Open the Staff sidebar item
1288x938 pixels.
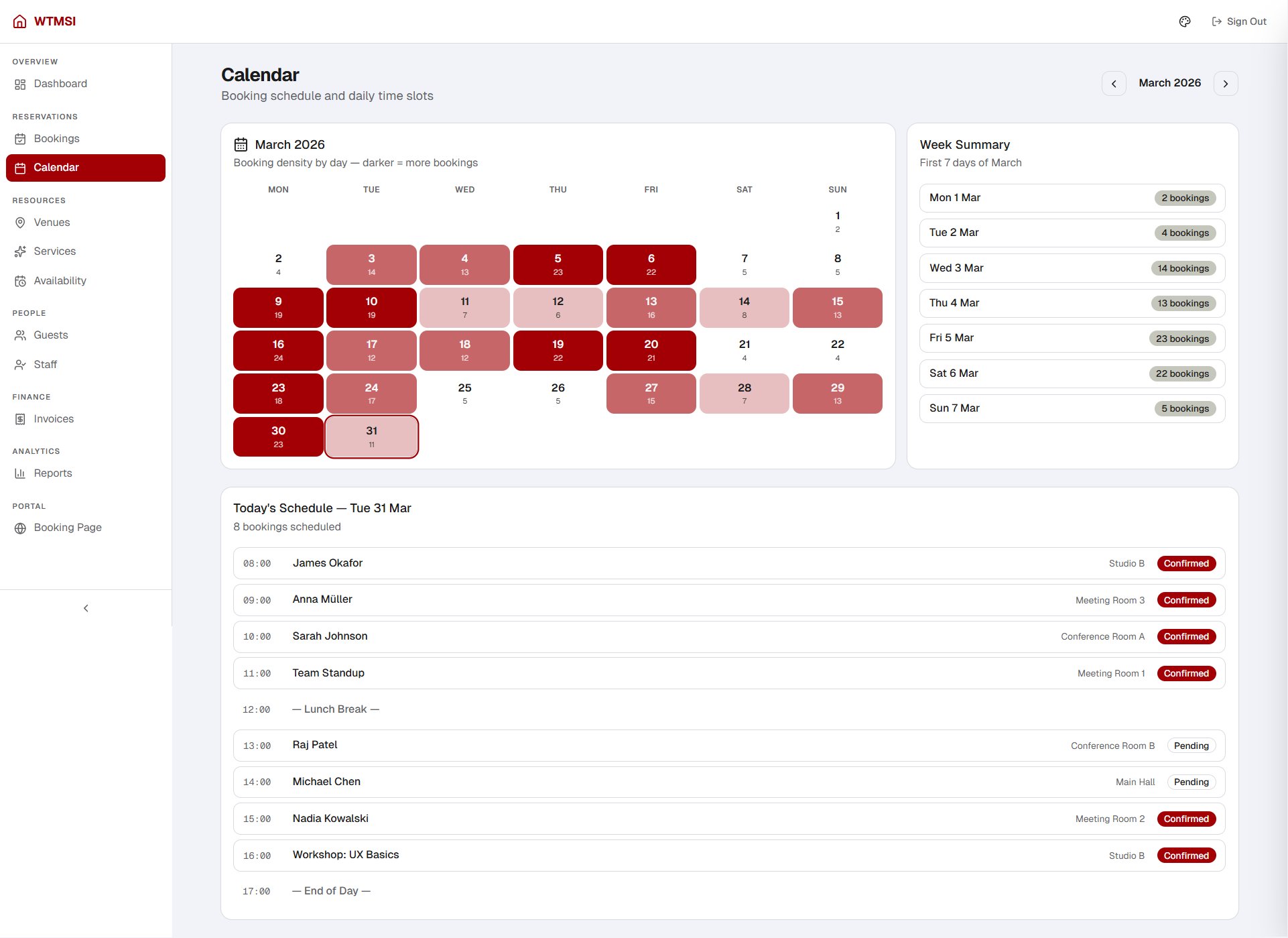86,365
